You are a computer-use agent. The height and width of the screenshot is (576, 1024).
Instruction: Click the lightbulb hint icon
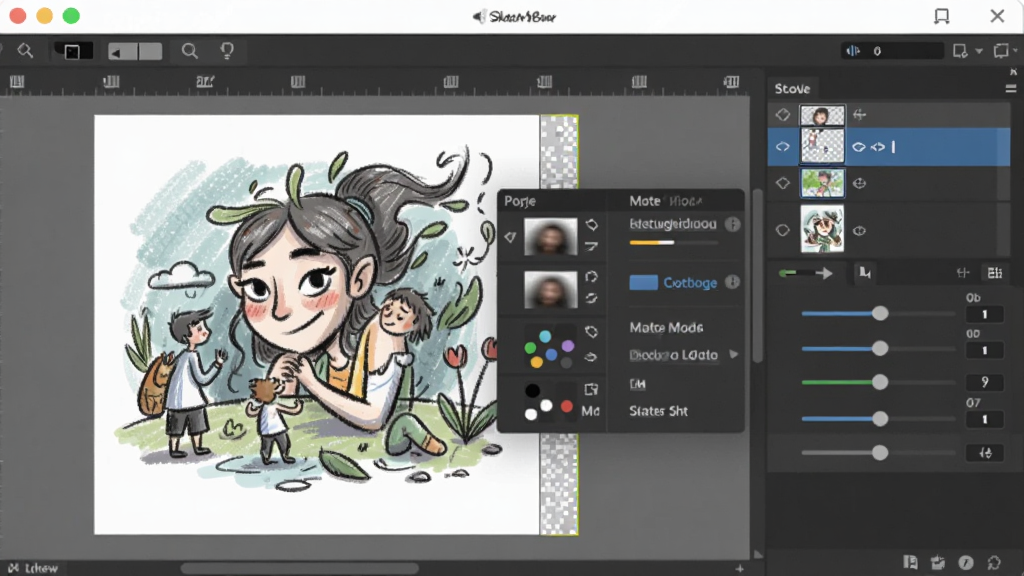click(x=227, y=51)
